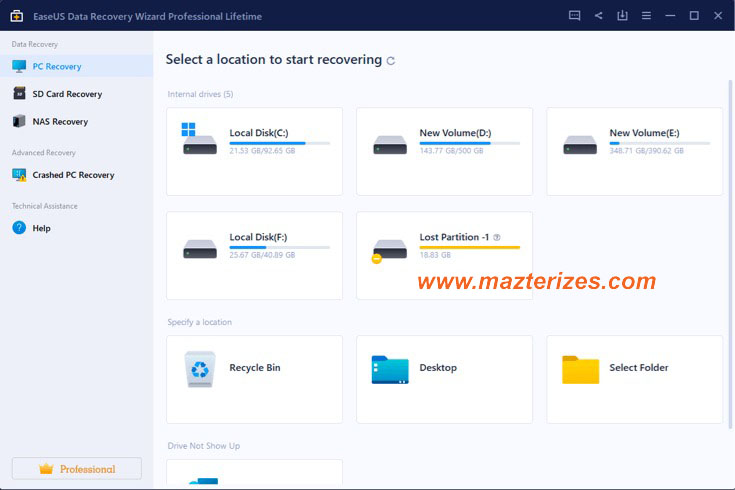Viewport: 735px width, 490px height.
Task: Select the Local Disk(F:) label
Action: [x=258, y=237]
